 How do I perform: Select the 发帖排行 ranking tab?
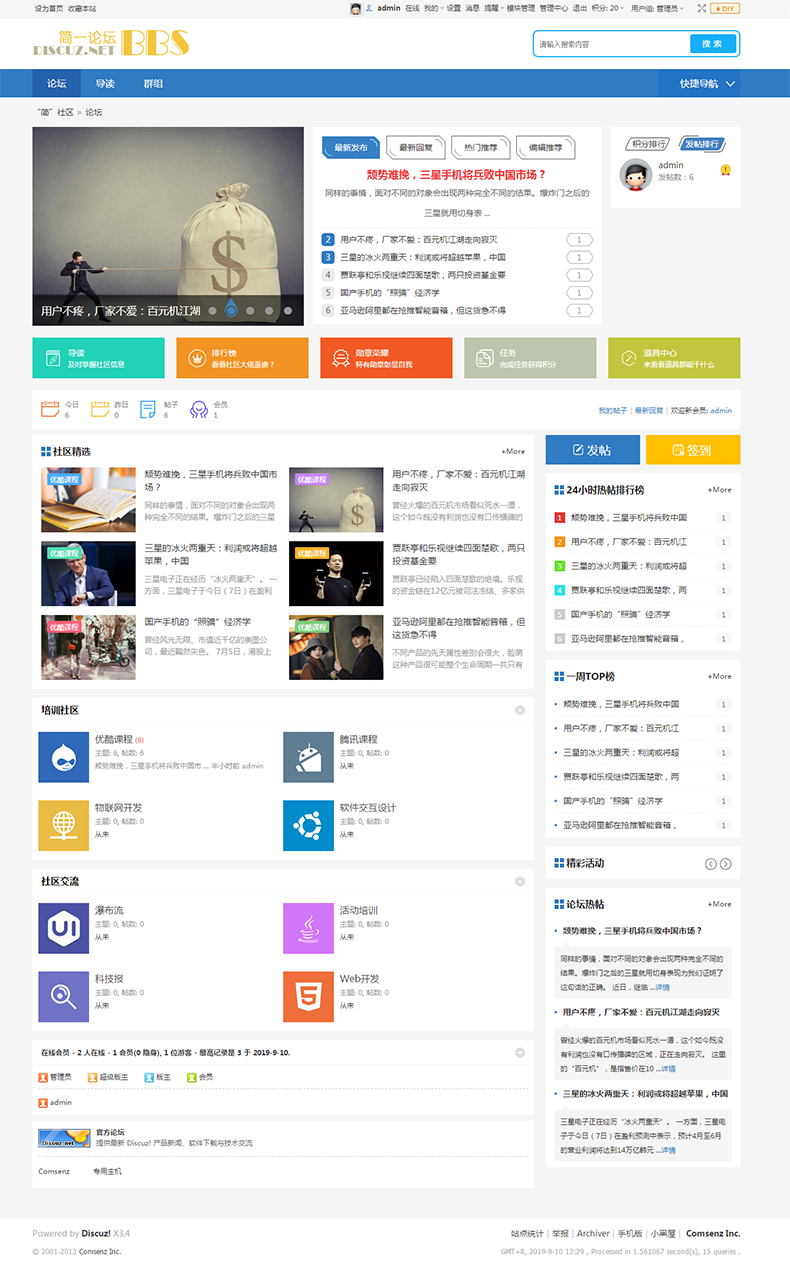(701, 144)
